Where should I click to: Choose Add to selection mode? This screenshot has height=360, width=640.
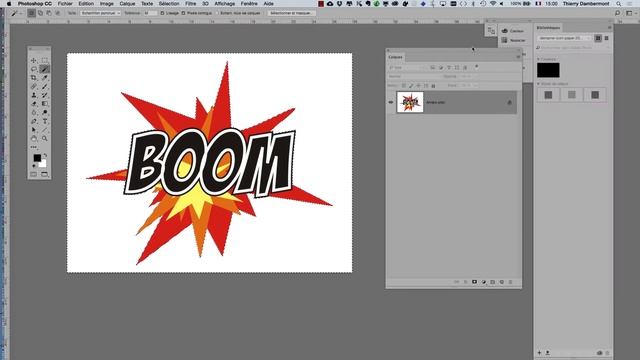40,13
